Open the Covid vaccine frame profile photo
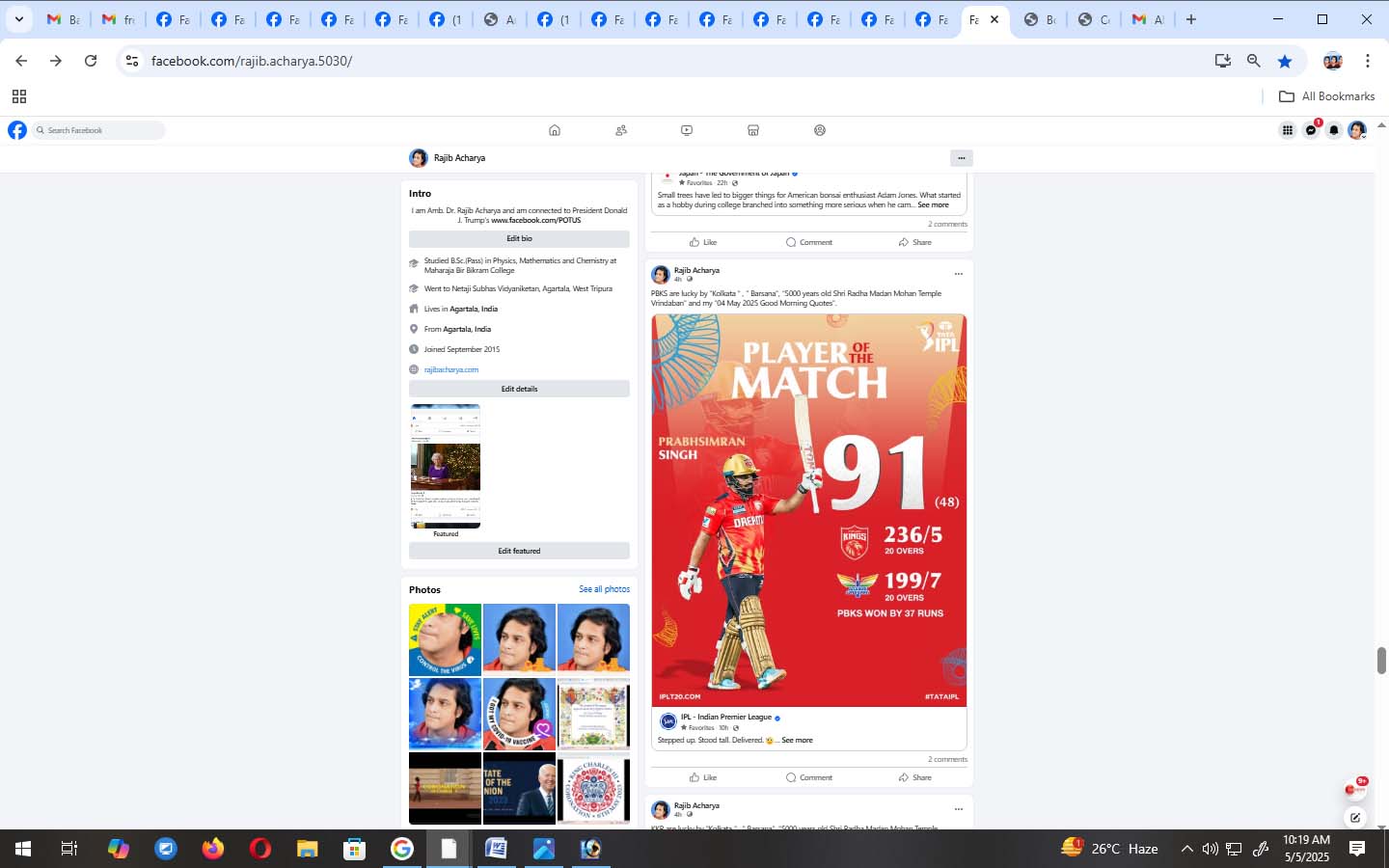The width and height of the screenshot is (1389, 868). (519, 714)
